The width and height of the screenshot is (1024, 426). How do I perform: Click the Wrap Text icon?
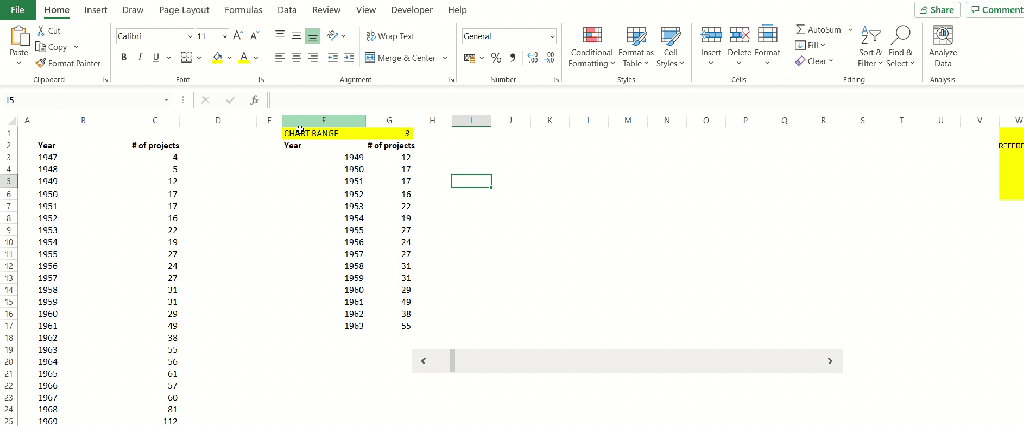(371, 37)
